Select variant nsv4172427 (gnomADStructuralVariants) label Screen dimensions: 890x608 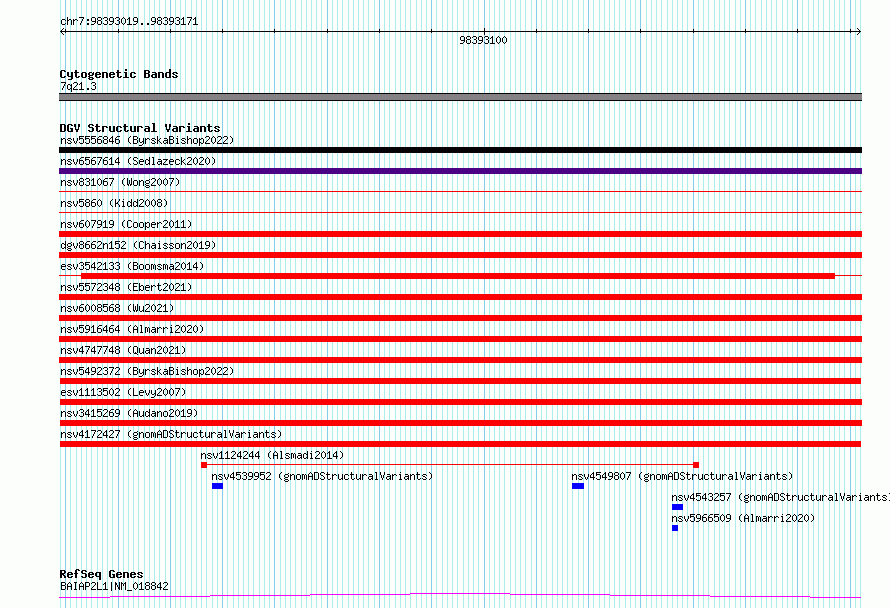tap(171, 434)
